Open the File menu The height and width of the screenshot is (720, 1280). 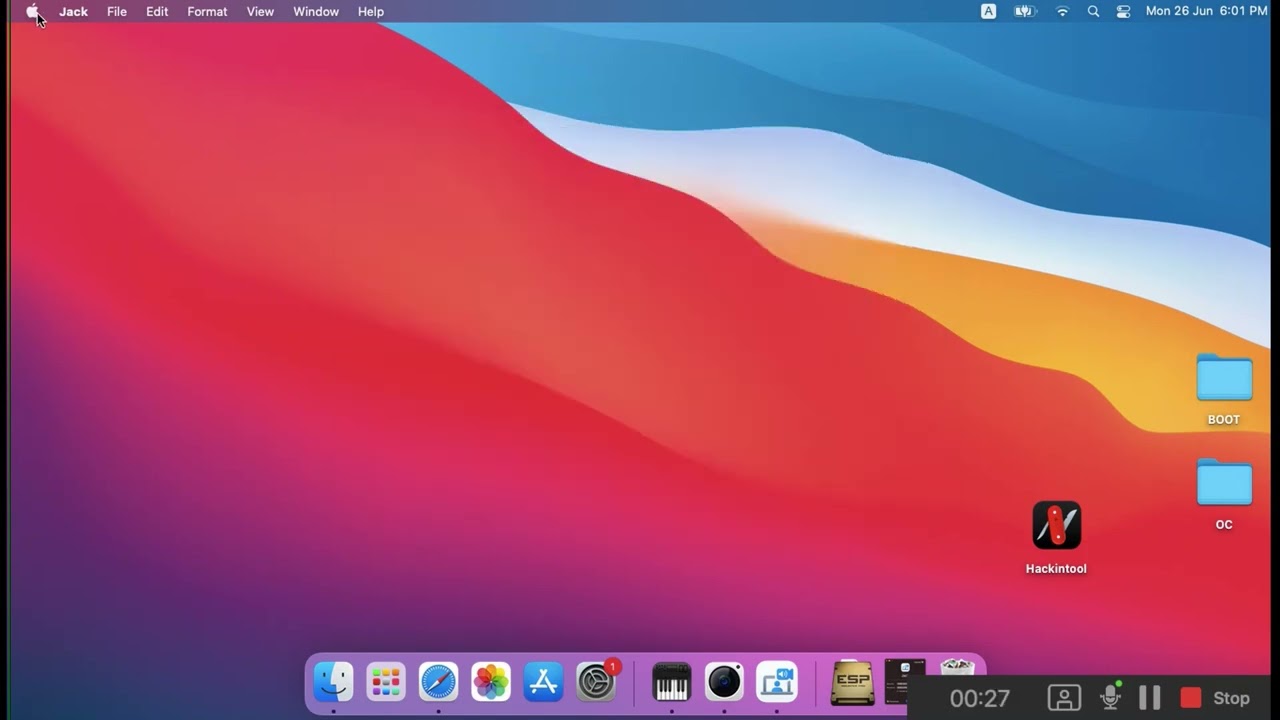(x=117, y=11)
